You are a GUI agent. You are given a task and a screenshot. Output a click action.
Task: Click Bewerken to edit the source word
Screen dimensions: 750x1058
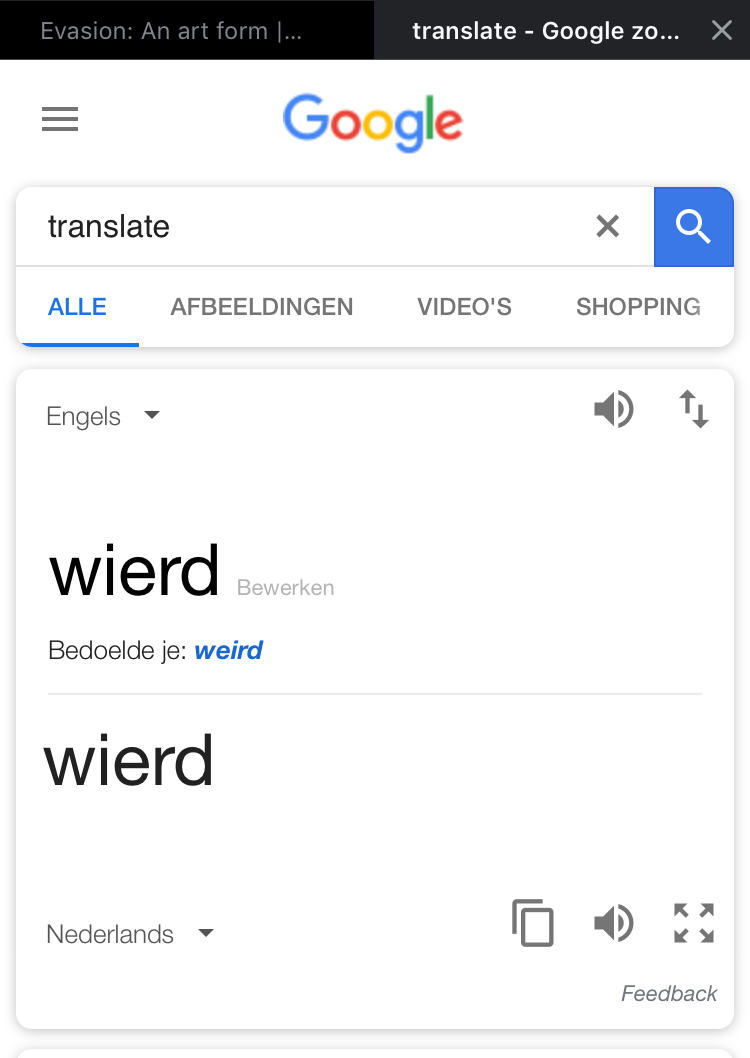click(x=285, y=588)
